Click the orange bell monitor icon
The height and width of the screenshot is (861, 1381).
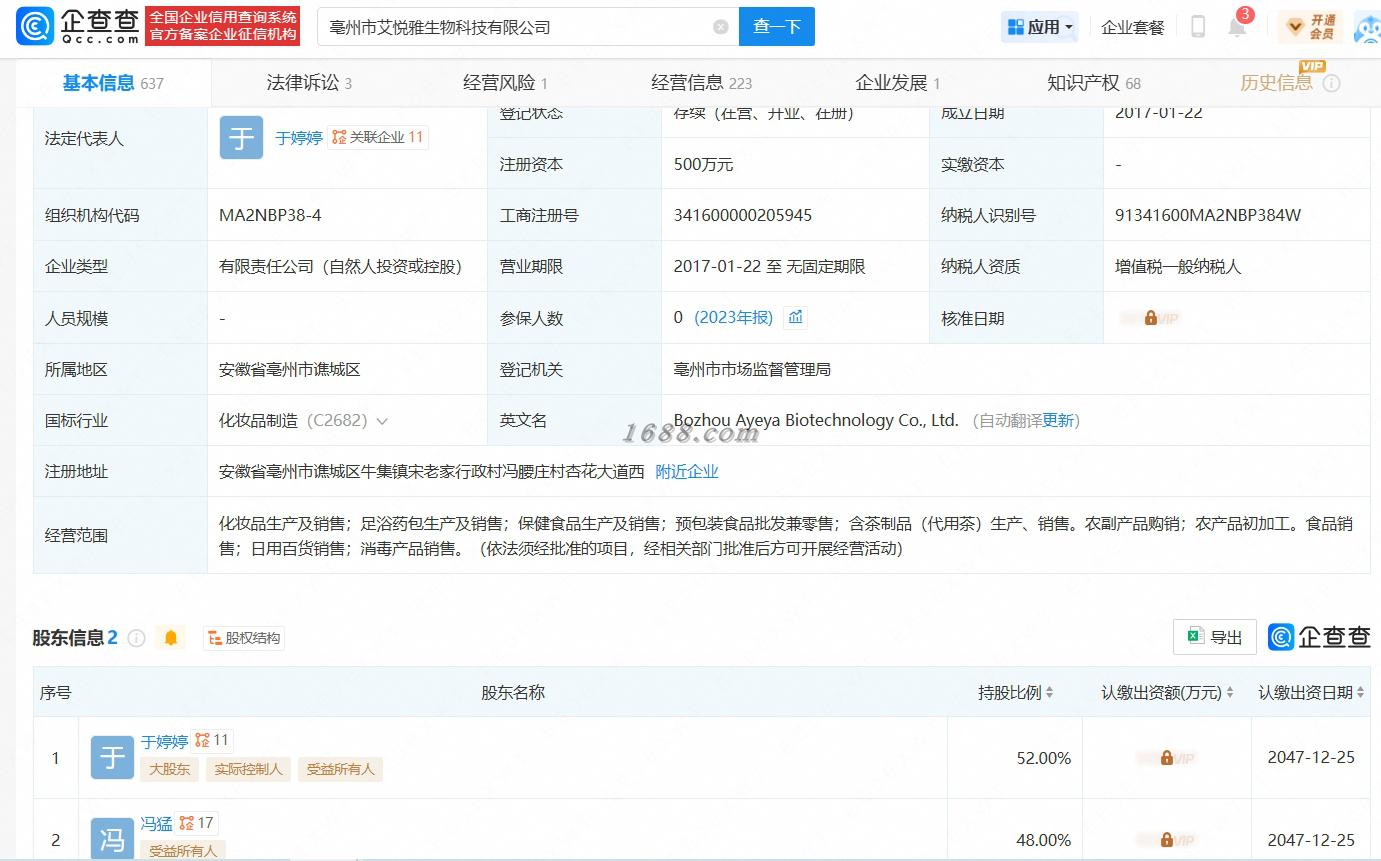[x=171, y=638]
